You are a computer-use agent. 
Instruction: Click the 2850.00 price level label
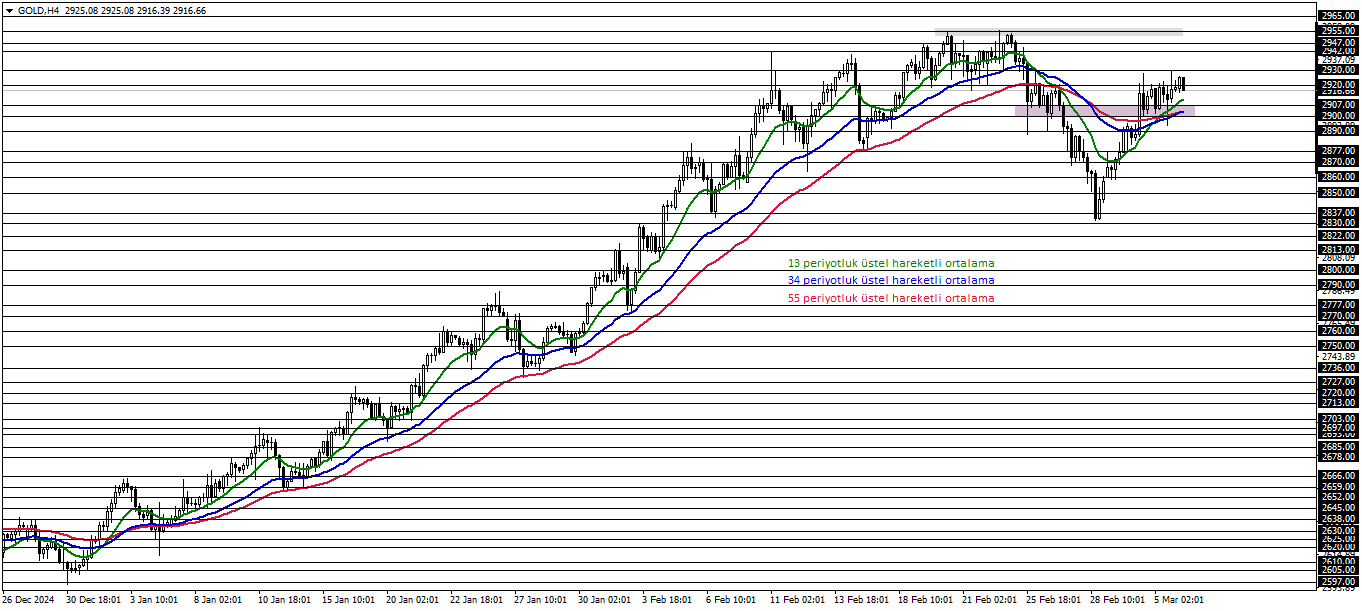1338,193
